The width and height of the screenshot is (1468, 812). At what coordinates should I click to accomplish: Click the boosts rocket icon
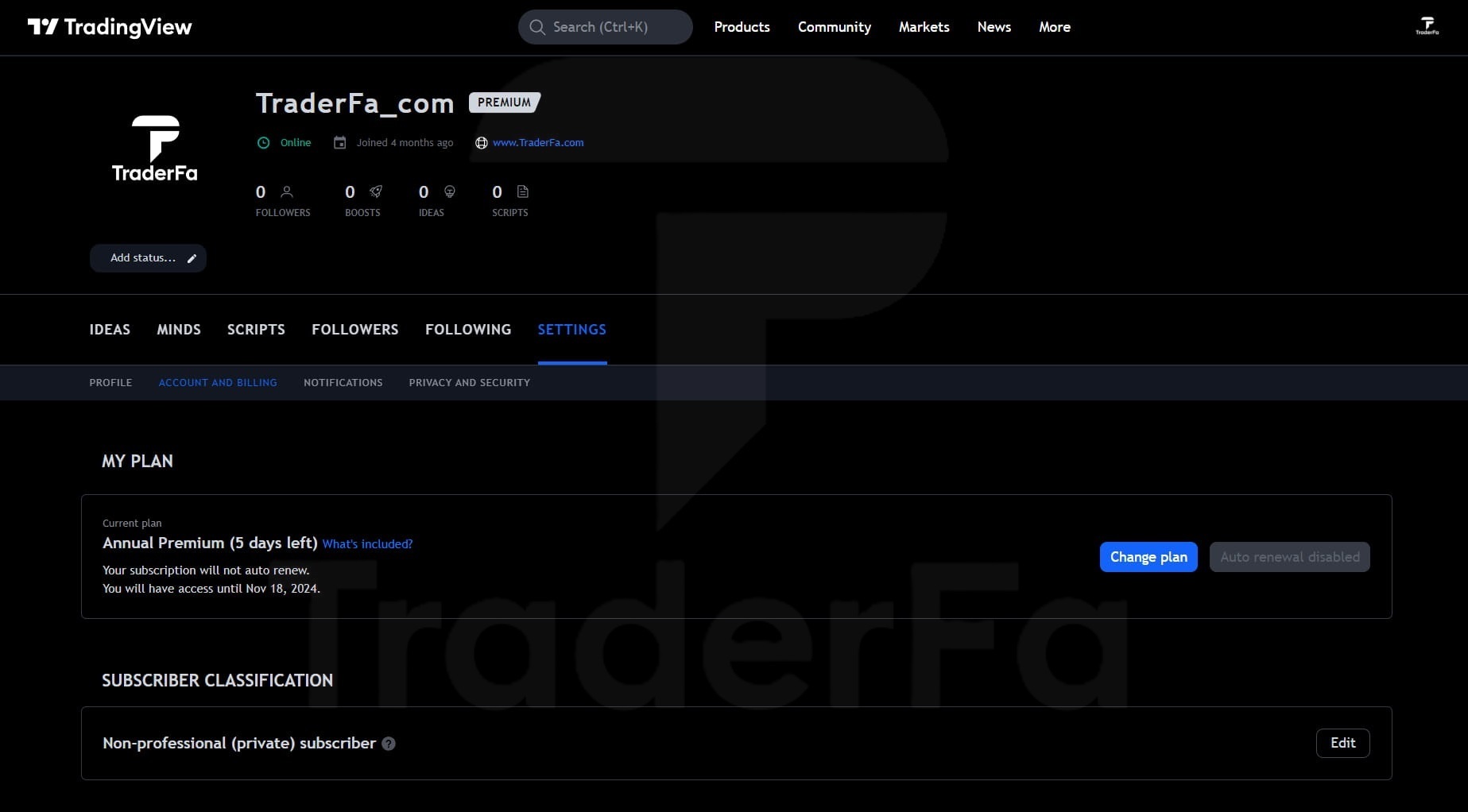(x=376, y=191)
